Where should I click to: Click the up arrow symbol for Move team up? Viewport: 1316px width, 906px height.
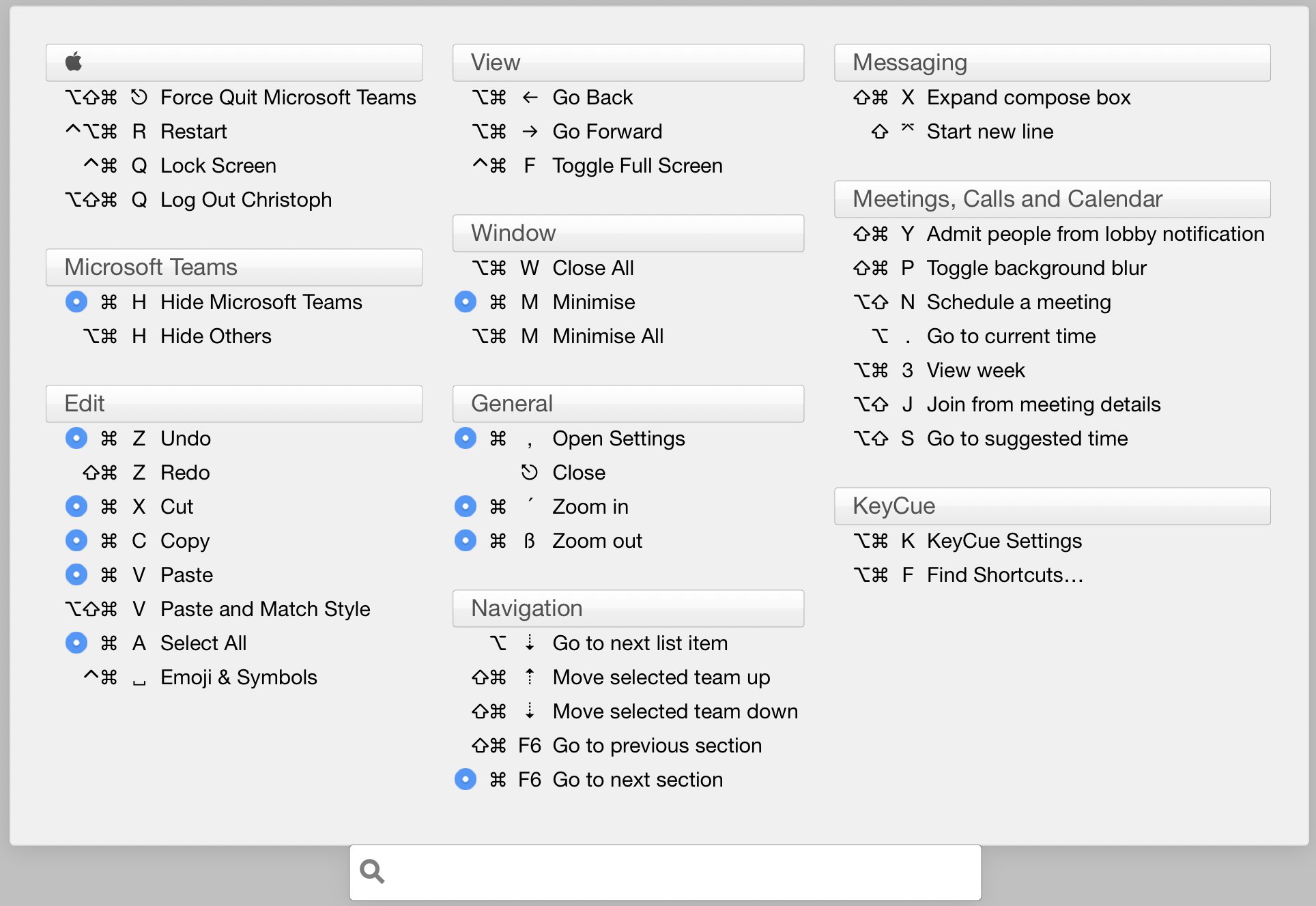tap(530, 677)
